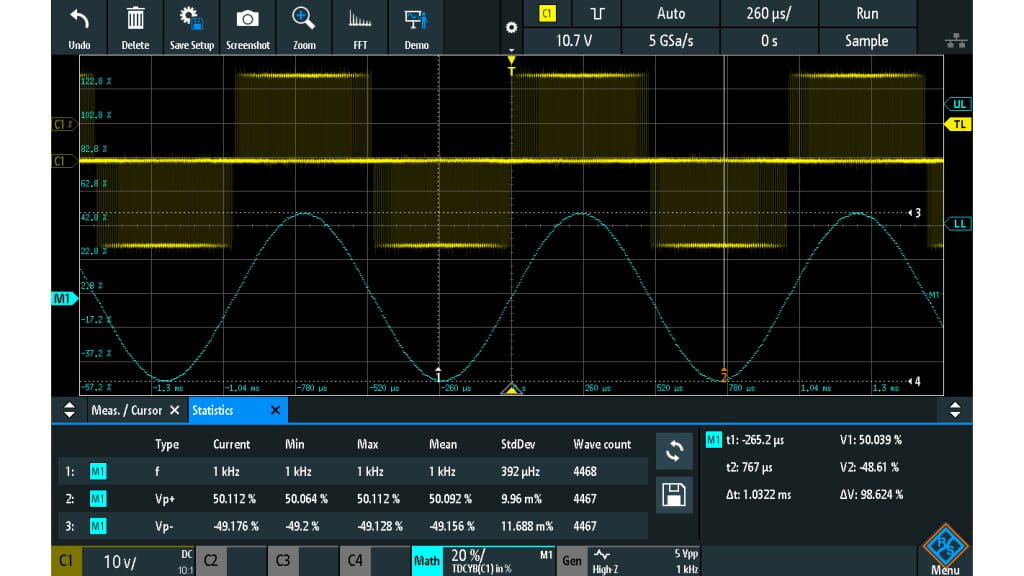Toggle channel C4 on
The image size is (1024, 576).
[x=355, y=561]
